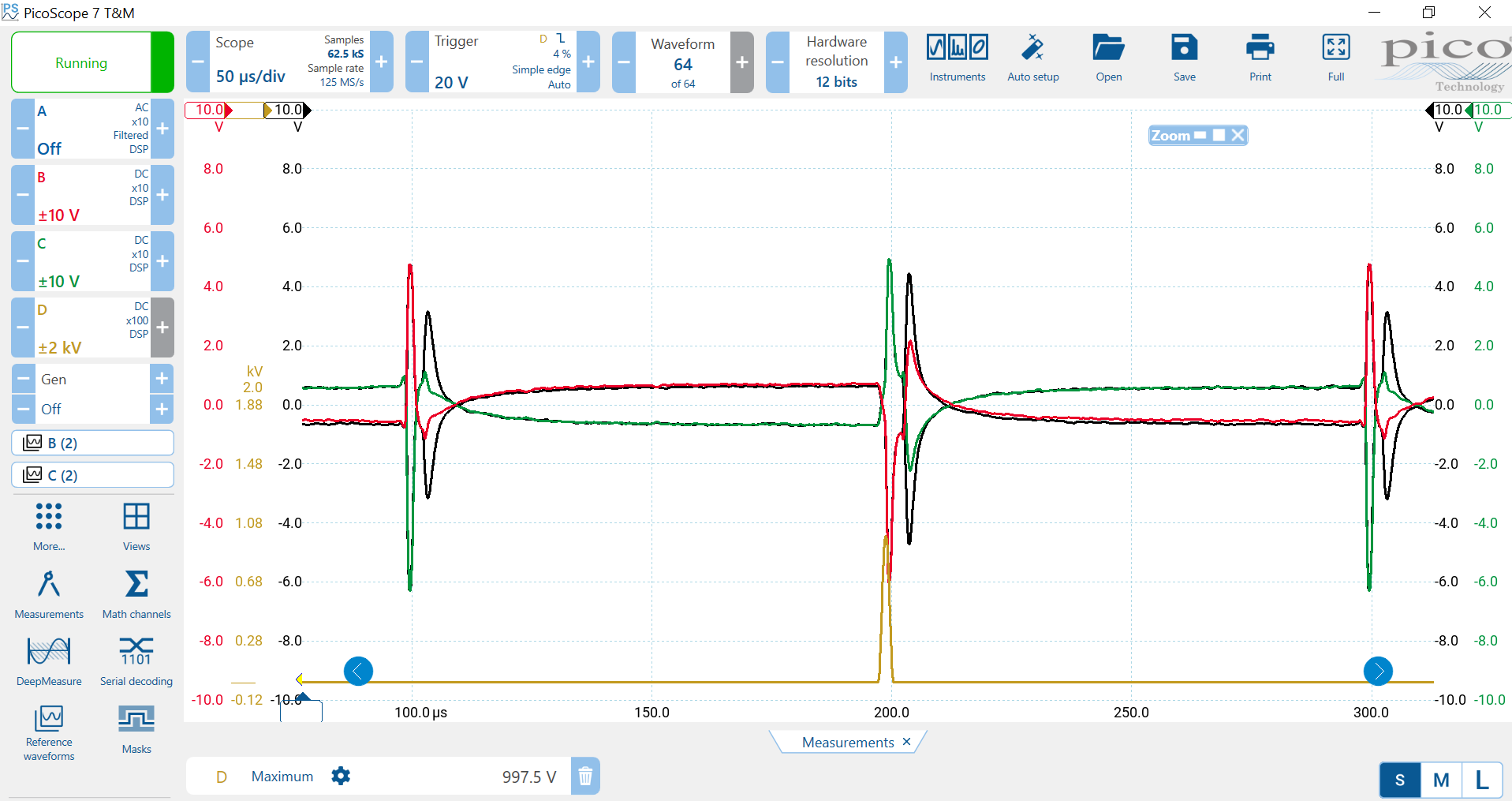Click the blue trigger time diamond
Viewport: 1512px width, 801px height.
click(304, 696)
